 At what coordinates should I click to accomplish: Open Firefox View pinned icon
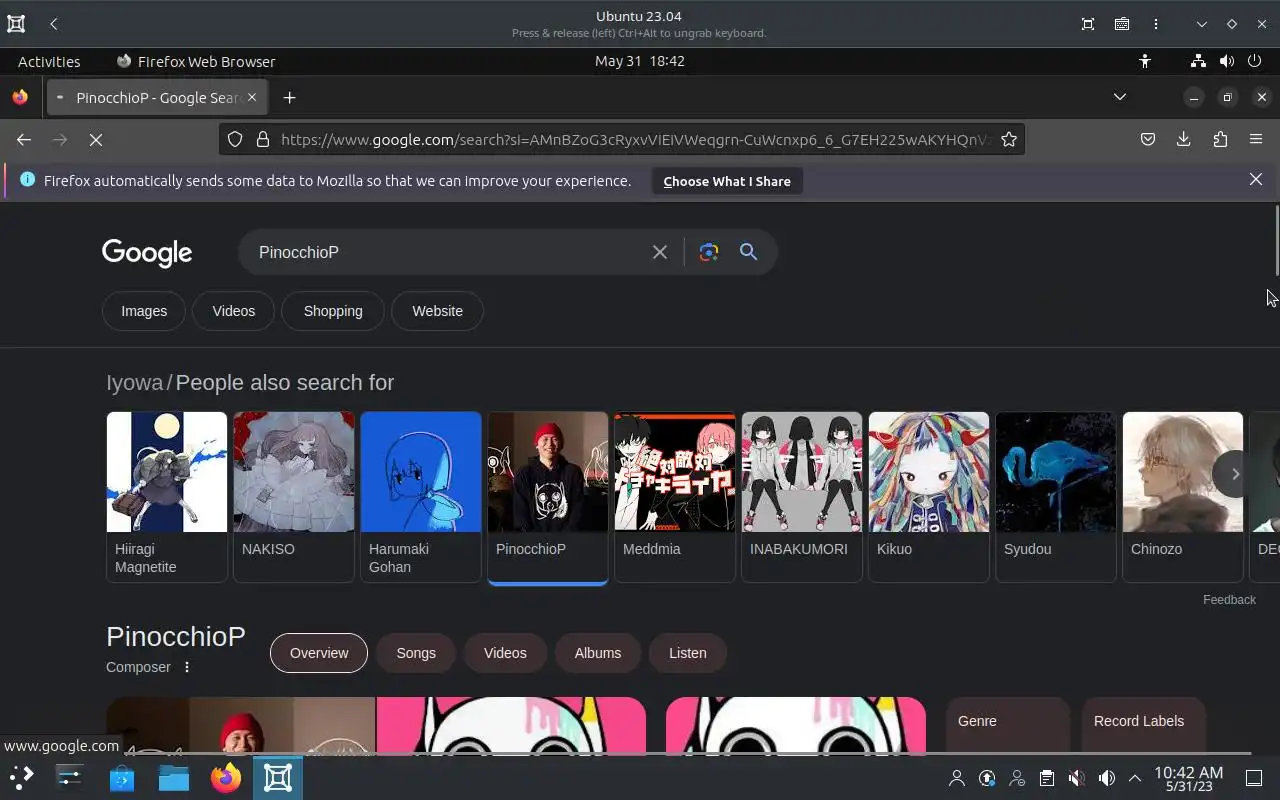point(20,97)
